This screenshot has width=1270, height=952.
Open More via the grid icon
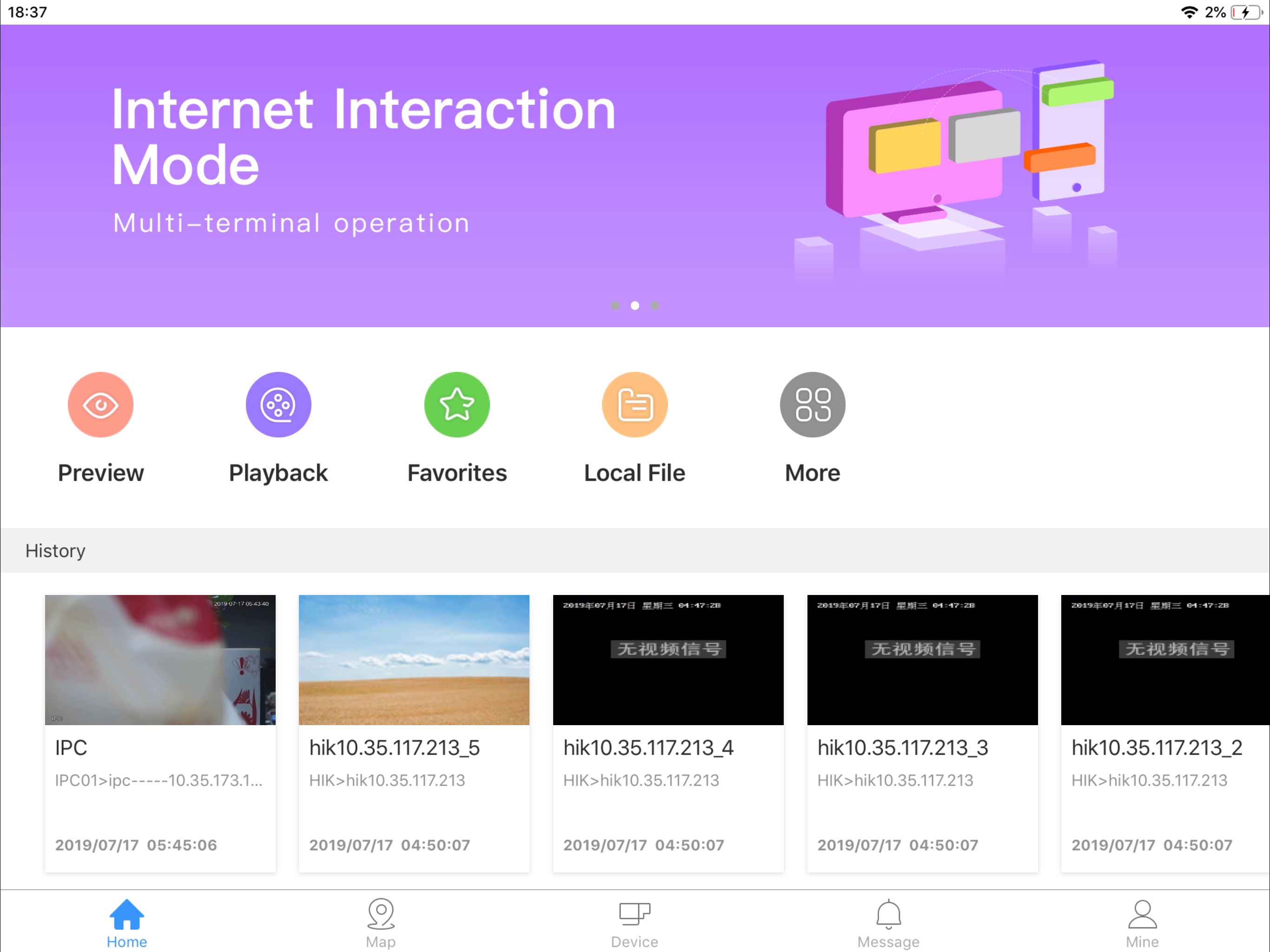click(812, 404)
